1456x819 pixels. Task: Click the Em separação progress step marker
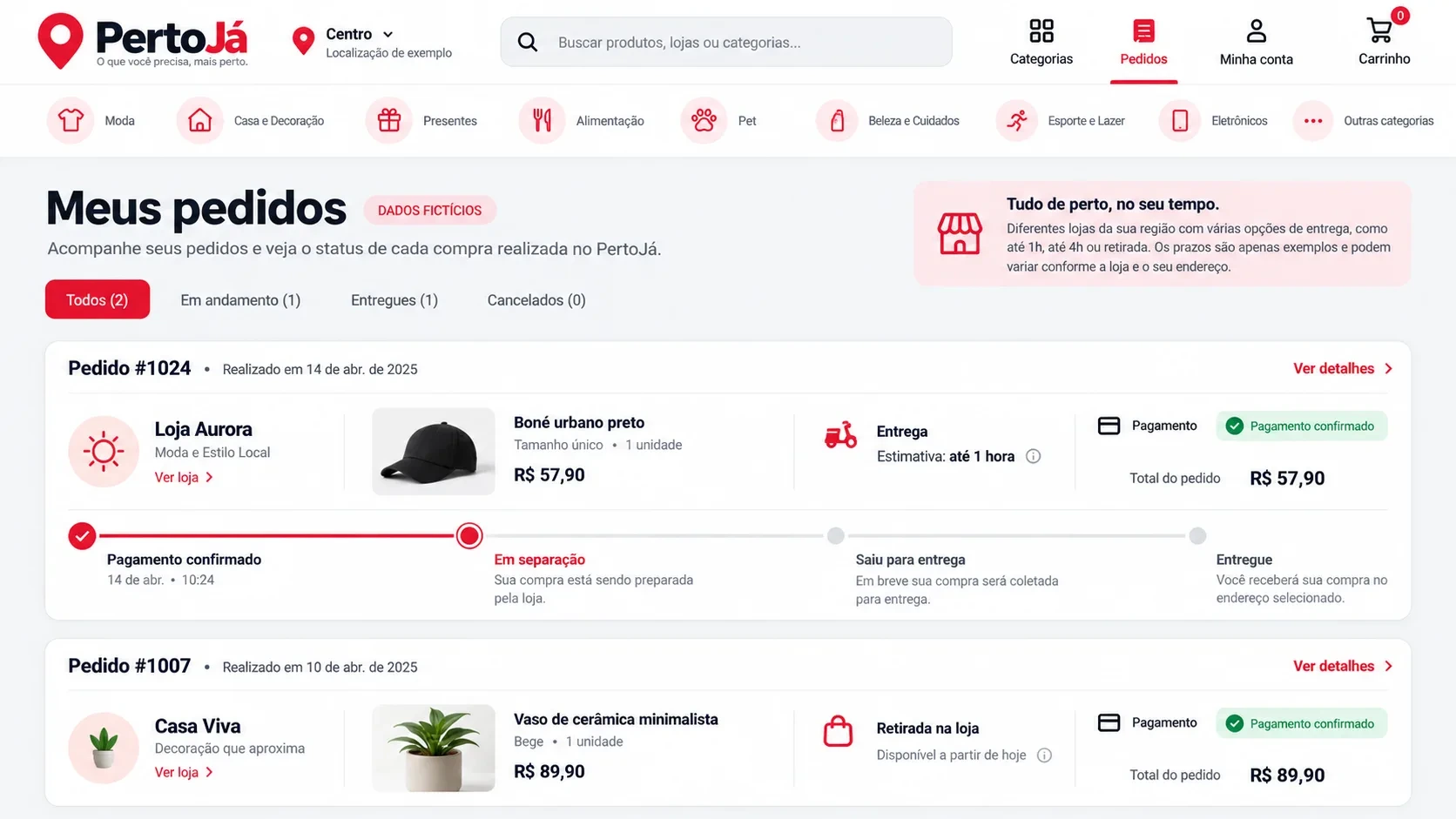pos(469,535)
